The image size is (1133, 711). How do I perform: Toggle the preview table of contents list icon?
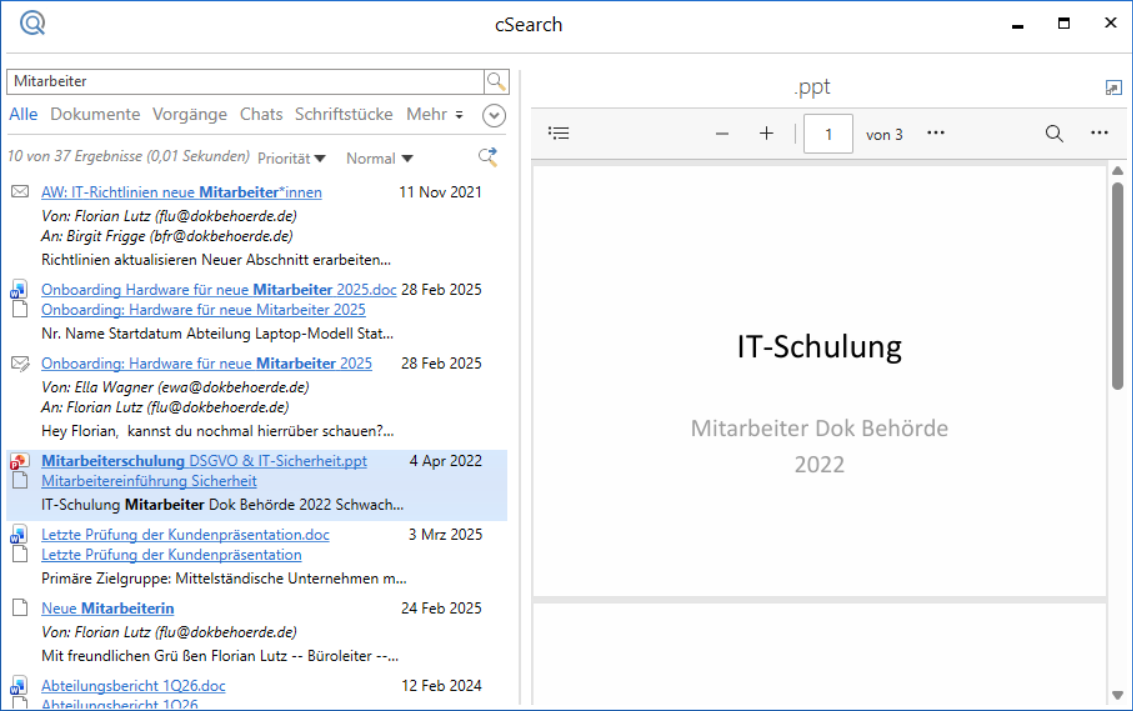coord(559,133)
